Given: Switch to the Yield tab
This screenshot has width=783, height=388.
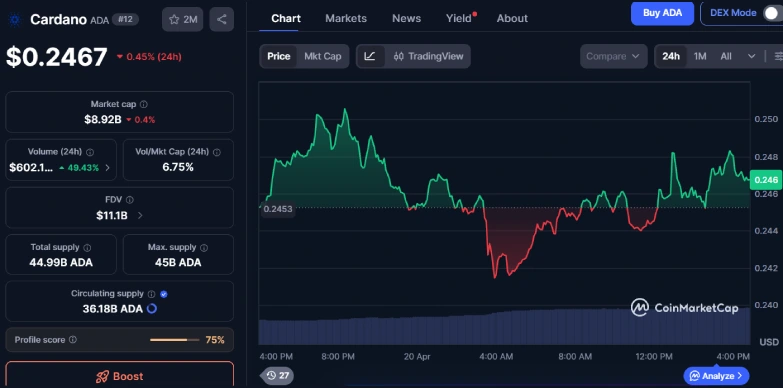Looking at the screenshot, I should pyautogui.click(x=459, y=18).
